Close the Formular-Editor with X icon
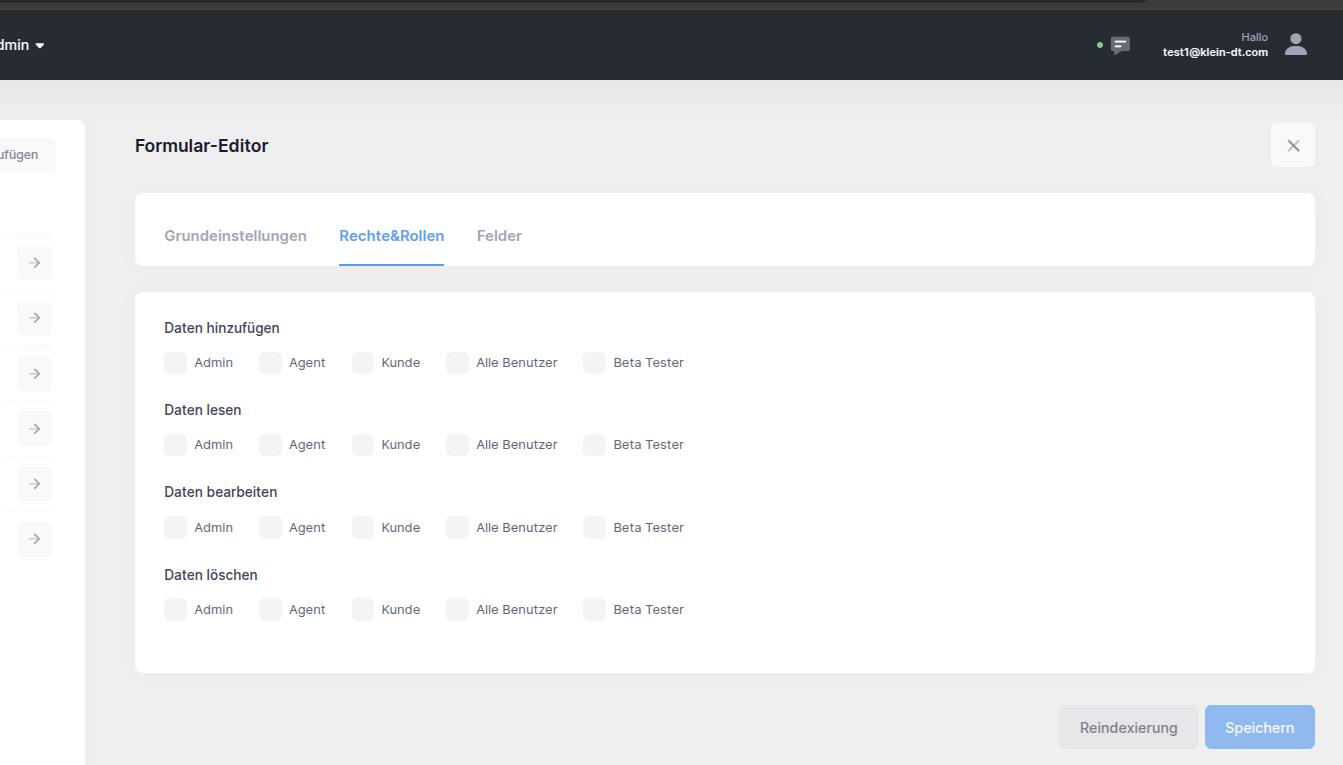 pyautogui.click(x=1292, y=146)
